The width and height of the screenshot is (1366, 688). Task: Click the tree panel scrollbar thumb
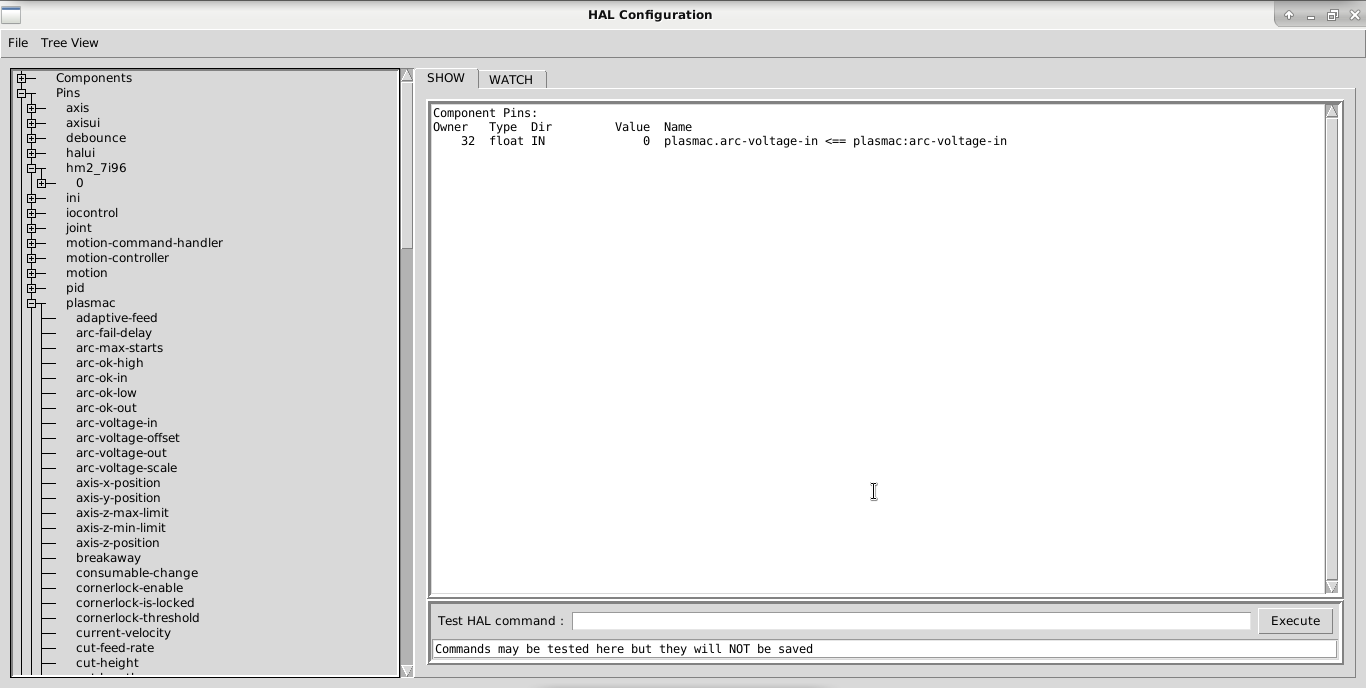(x=407, y=166)
